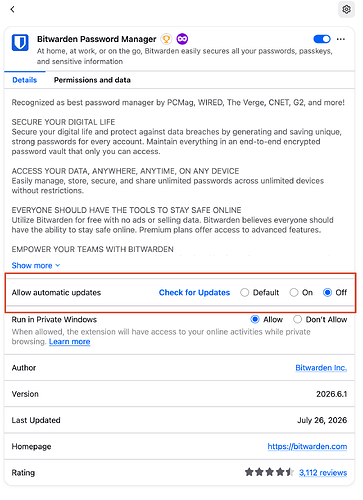Switch to the Details tab
The image size is (363, 500).
point(25,80)
